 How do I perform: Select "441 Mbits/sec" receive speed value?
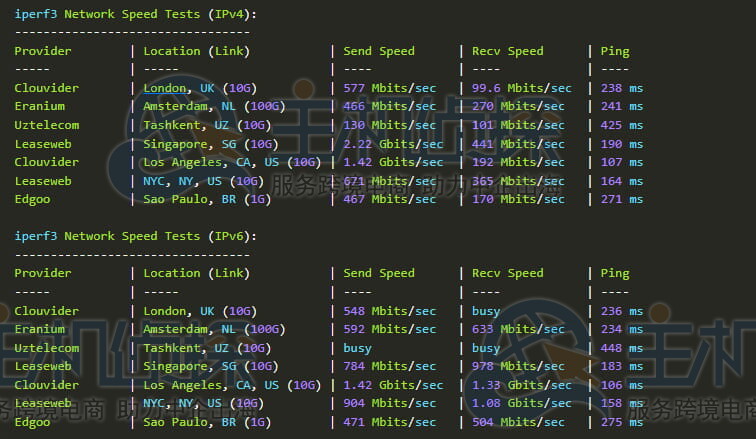coord(518,144)
